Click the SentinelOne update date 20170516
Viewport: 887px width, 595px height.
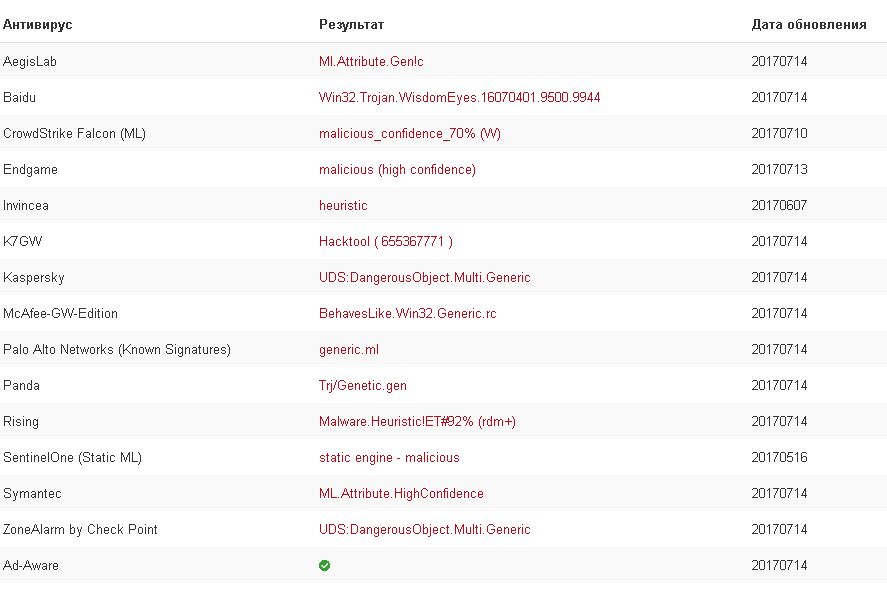779,458
